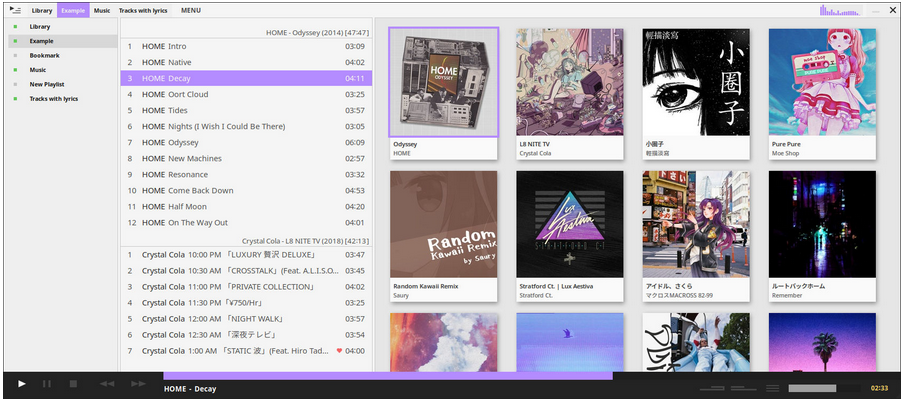The width and height of the screenshot is (903, 400).
Task: Open the Odyssey album cover by HOME
Action: coord(443,82)
